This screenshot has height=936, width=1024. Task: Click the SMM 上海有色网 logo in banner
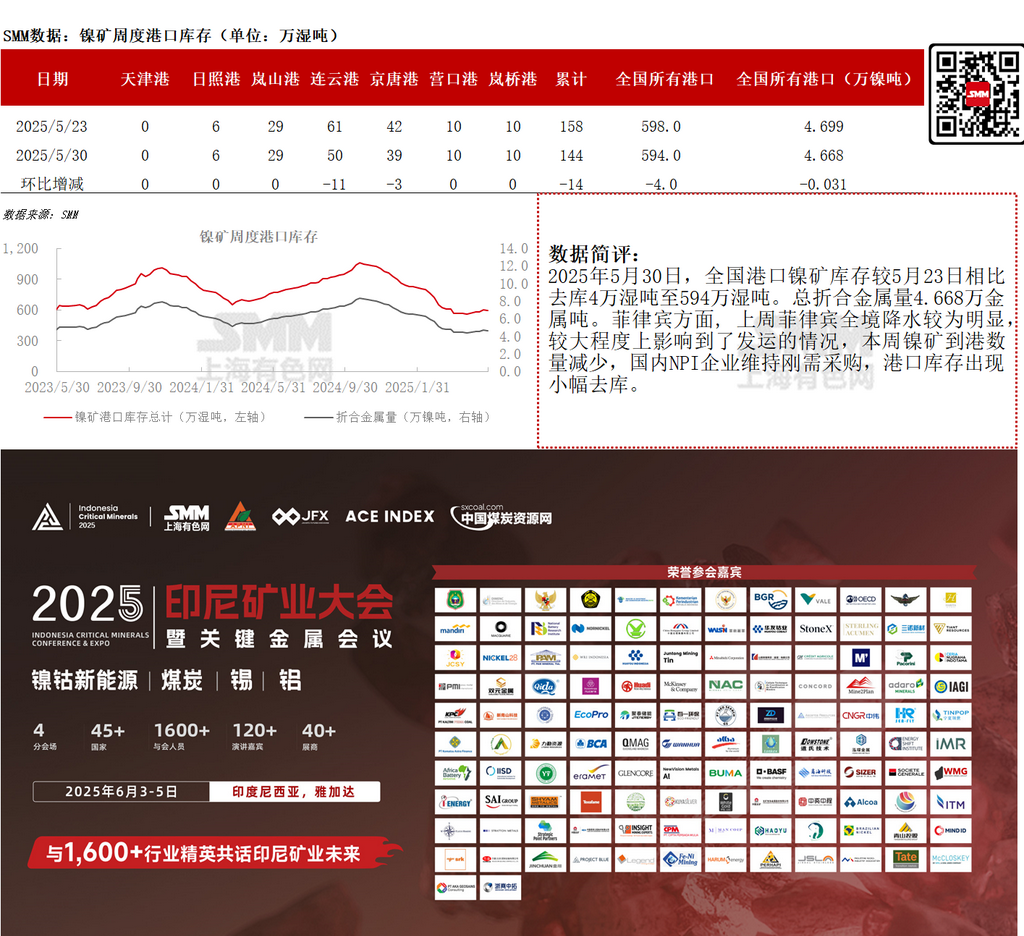(x=187, y=517)
